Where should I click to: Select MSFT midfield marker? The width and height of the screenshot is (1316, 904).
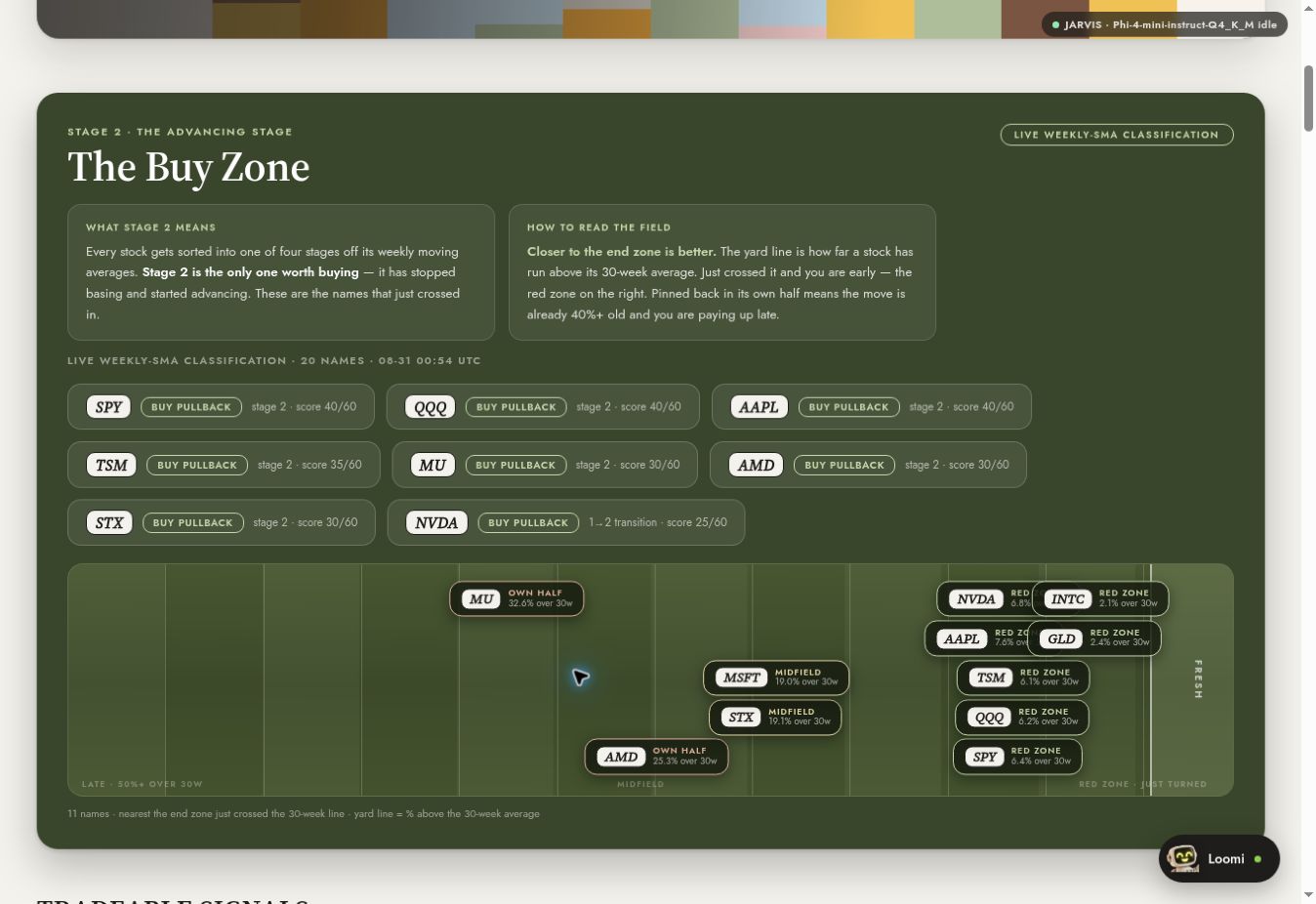pos(776,678)
